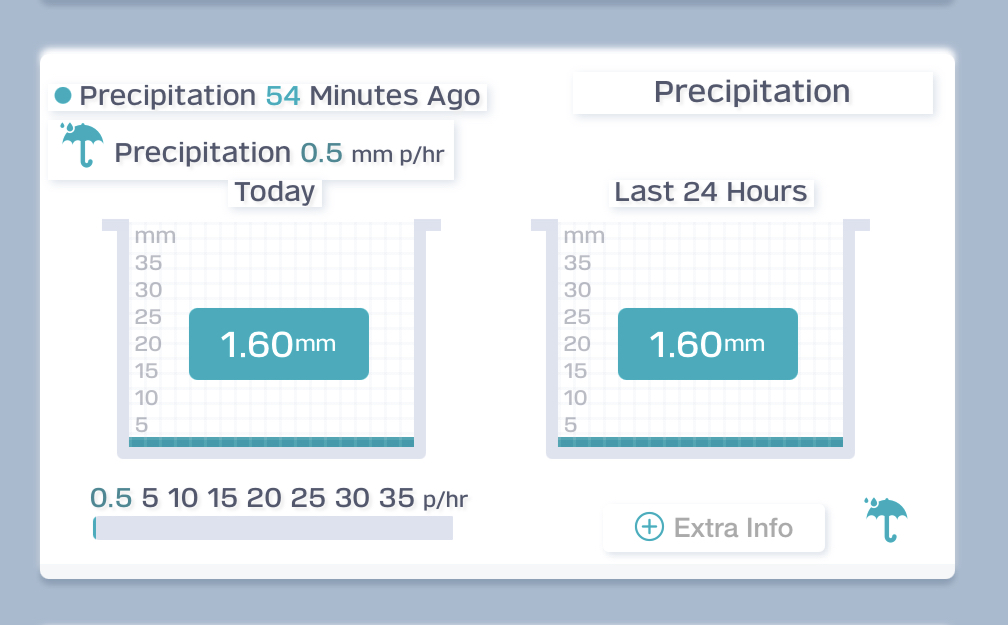Click the Last 24 Hours heading
This screenshot has width=1008, height=625.
[x=711, y=191]
